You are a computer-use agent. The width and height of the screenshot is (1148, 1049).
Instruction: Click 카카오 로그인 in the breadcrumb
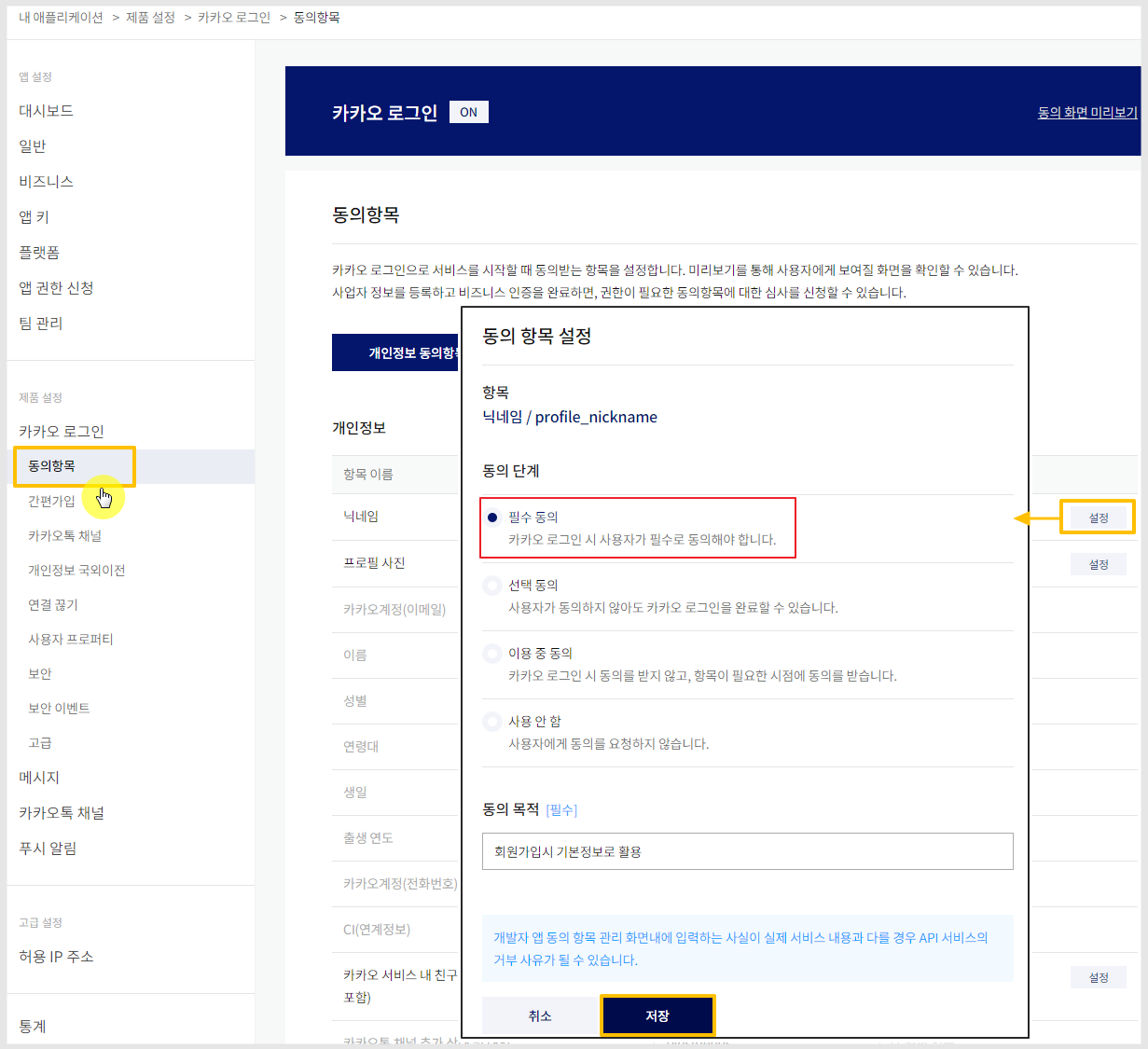point(234,18)
